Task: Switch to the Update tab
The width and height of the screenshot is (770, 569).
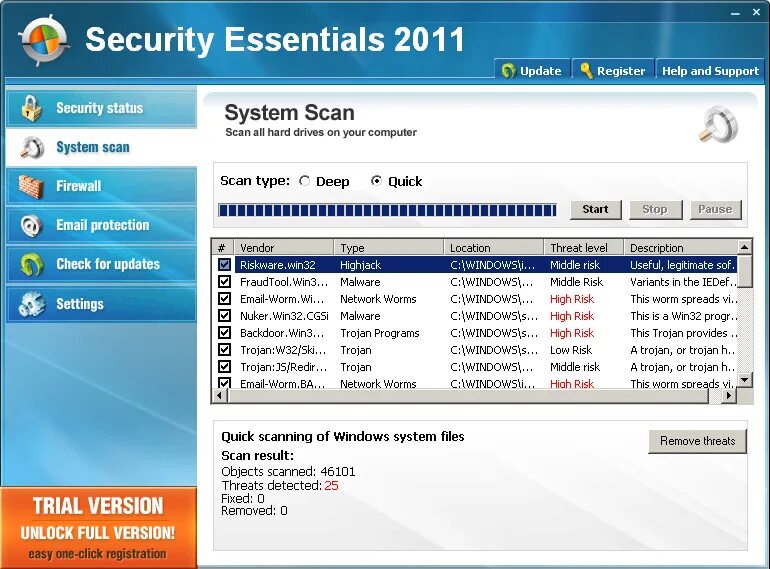Action: tap(532, 70)
